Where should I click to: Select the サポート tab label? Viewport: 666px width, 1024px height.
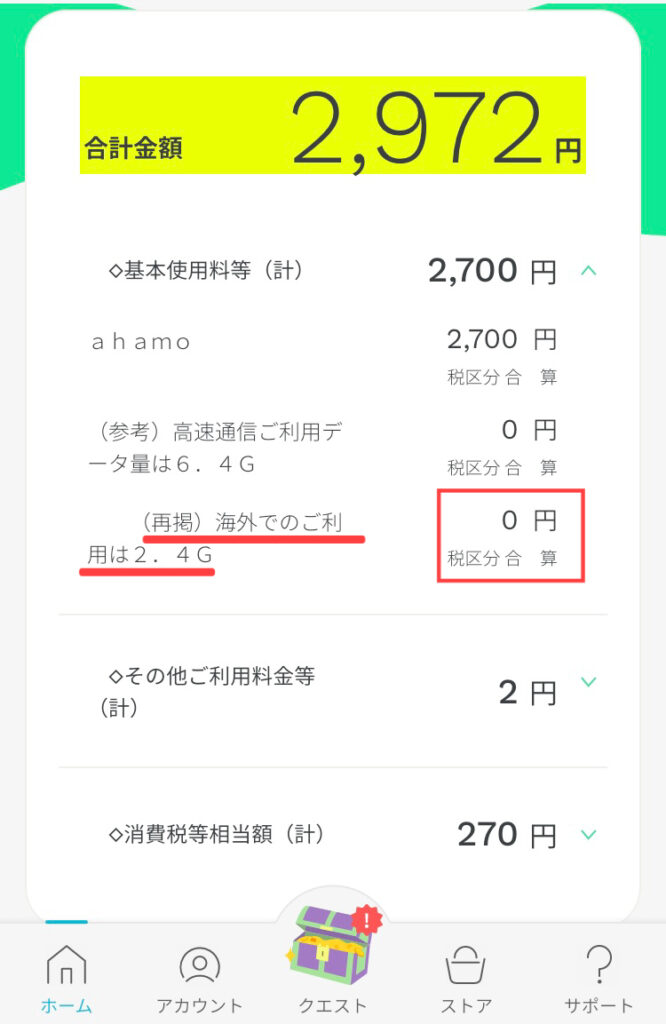599,1006
